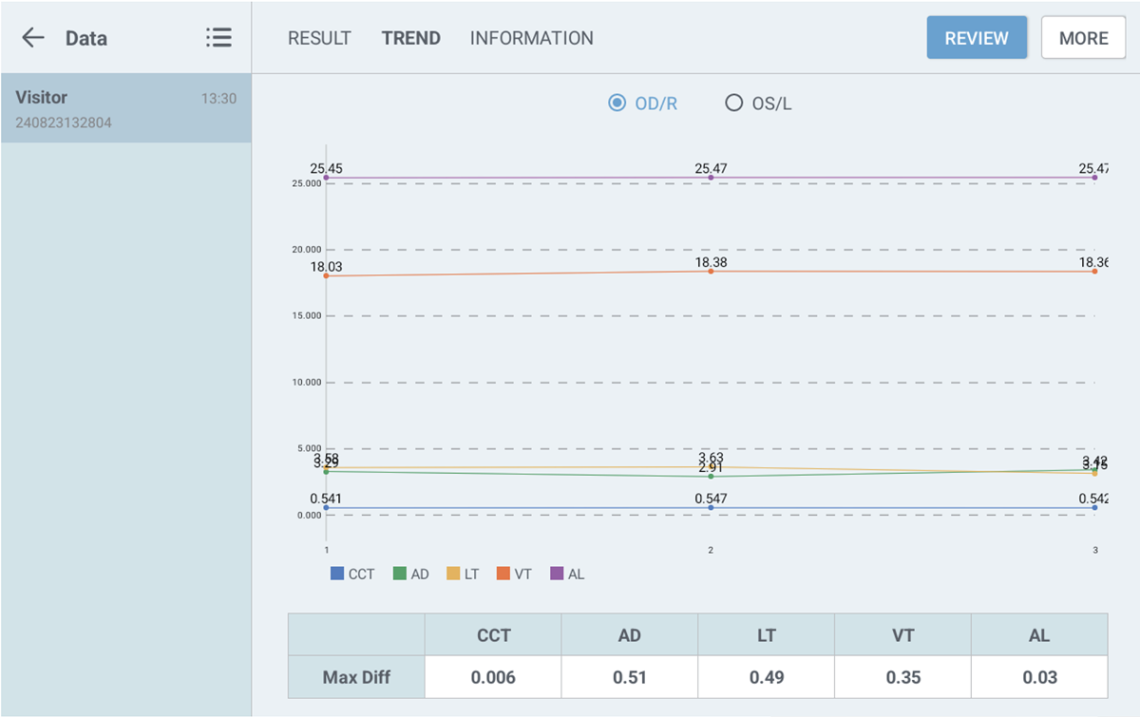
Task: Click the CCT data point labeled 0.547
Action: pos(711,508)
